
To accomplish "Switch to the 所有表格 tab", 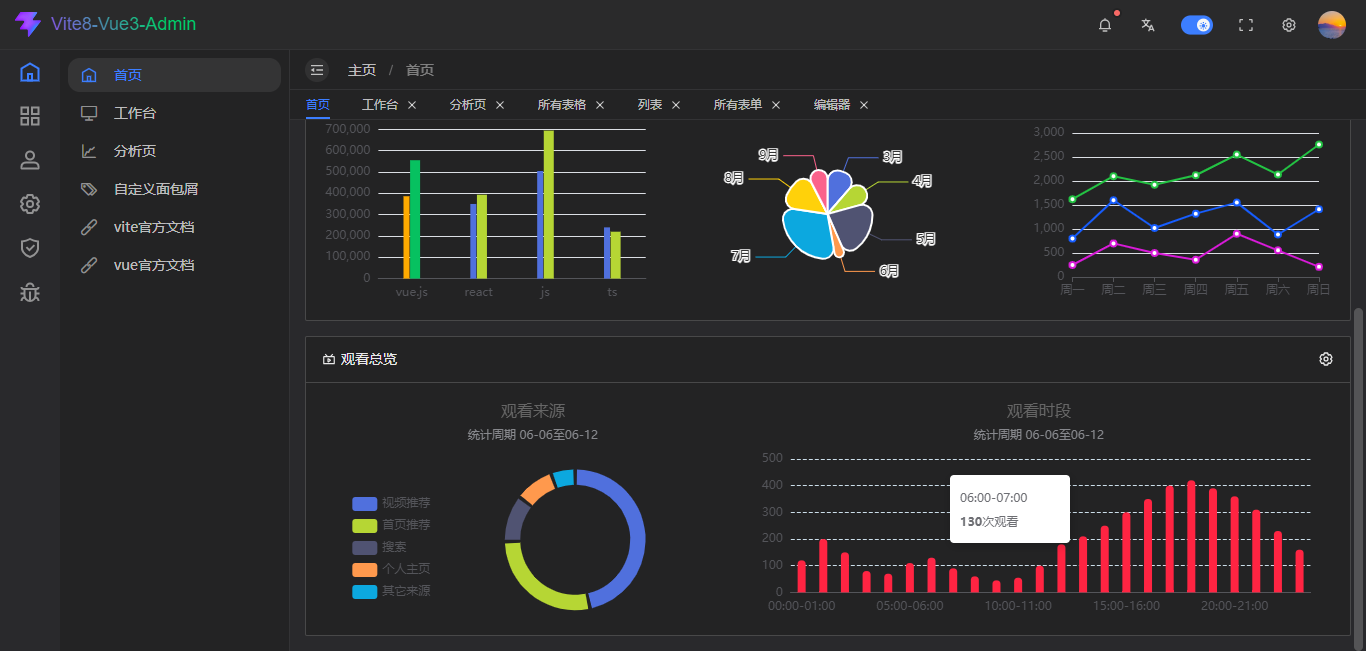I will point(562,105).
